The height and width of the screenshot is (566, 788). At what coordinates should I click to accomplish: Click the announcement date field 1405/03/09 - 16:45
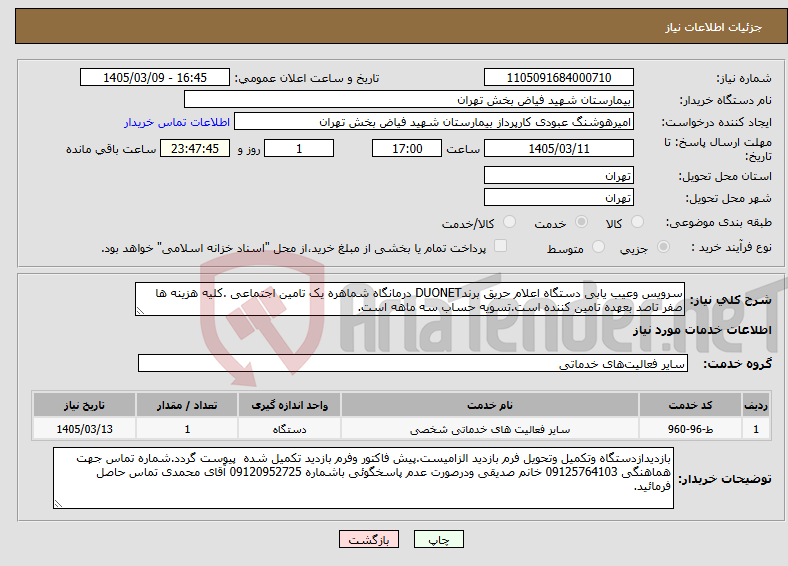click(x=155, y=77)
